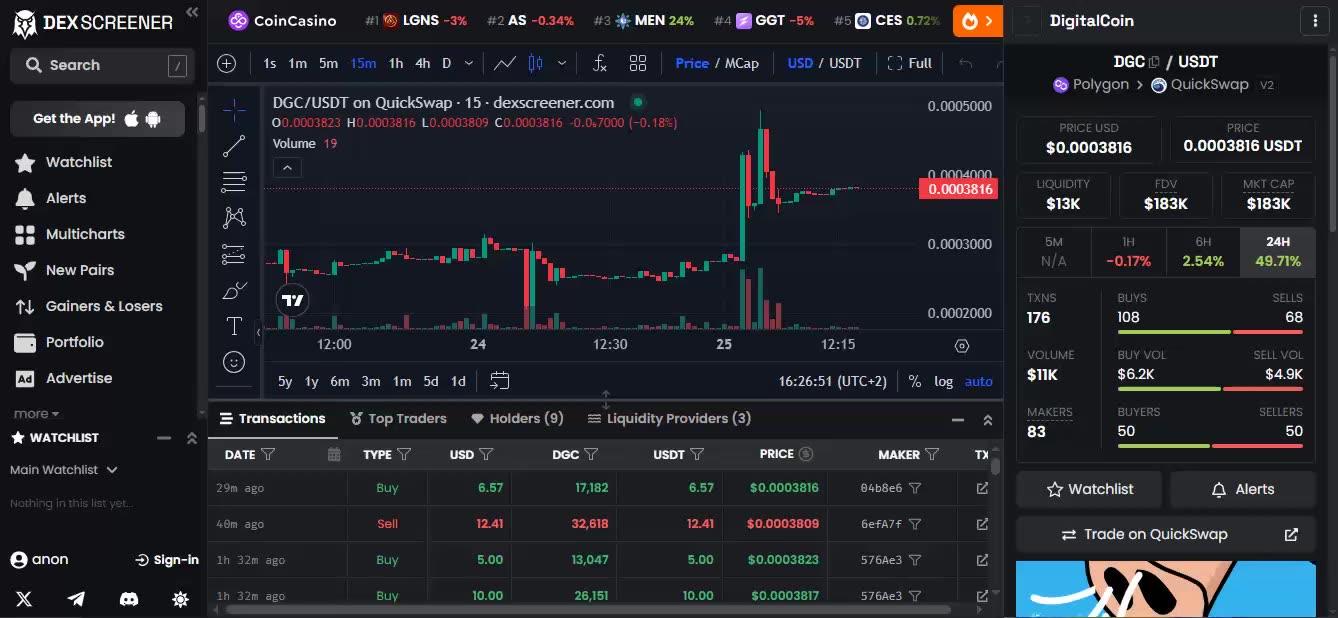Click the horizontal scrollbar under transactions table
Screen dimensions: 1338x618
tap(587, 609)
